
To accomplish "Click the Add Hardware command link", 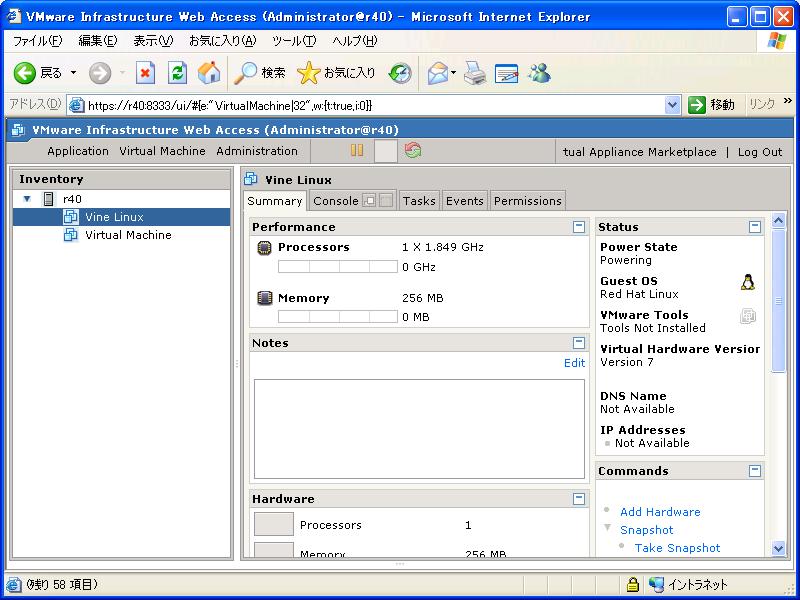I will [660, 512].
